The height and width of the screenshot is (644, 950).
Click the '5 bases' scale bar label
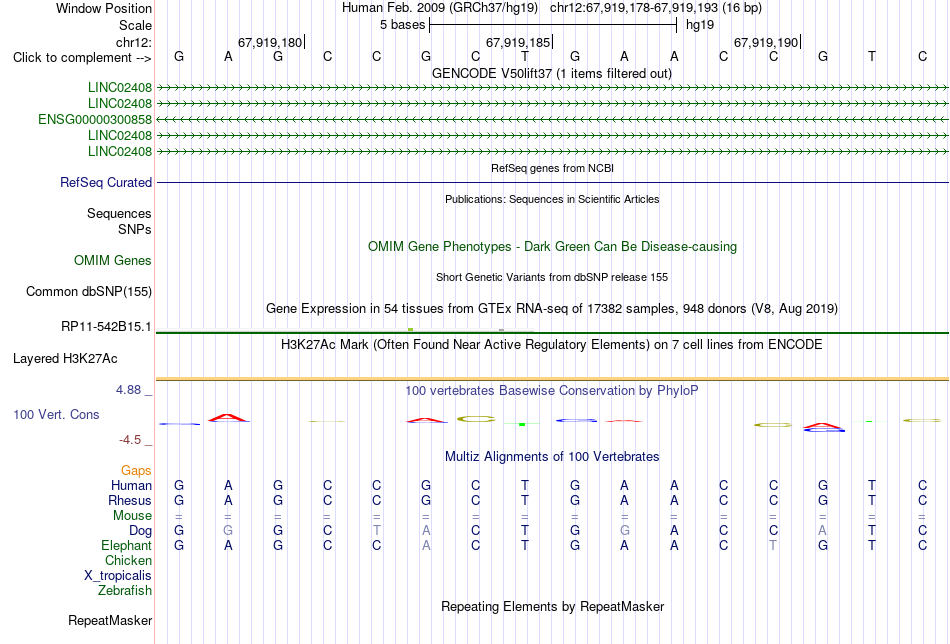(x=402, y=25)
